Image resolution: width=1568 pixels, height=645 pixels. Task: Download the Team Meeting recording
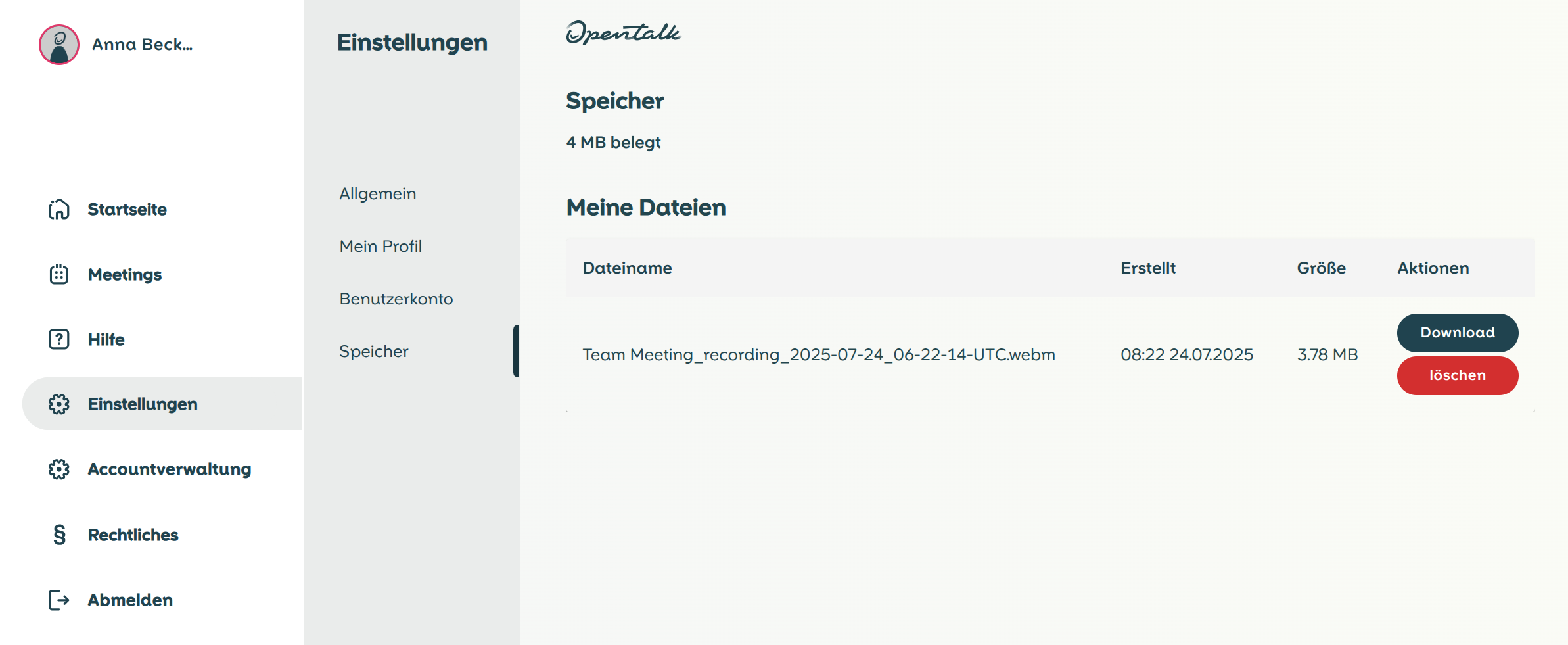(x=1456, y=332)
